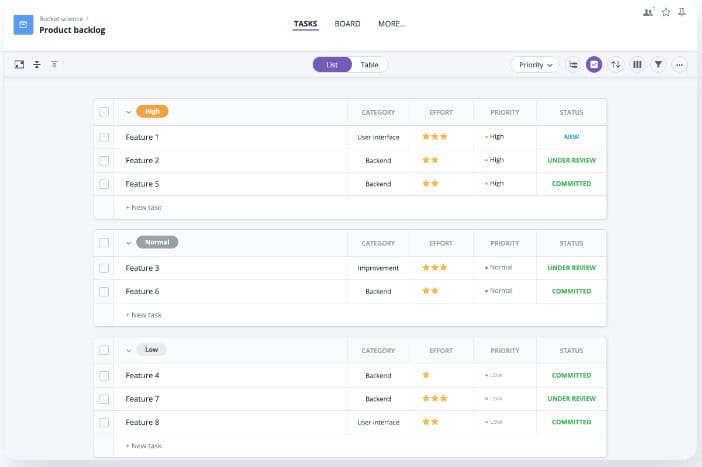The width and height of the screenshot is (702, 467).
Task: Switch to the Board tab
Action: coord(347,24)
